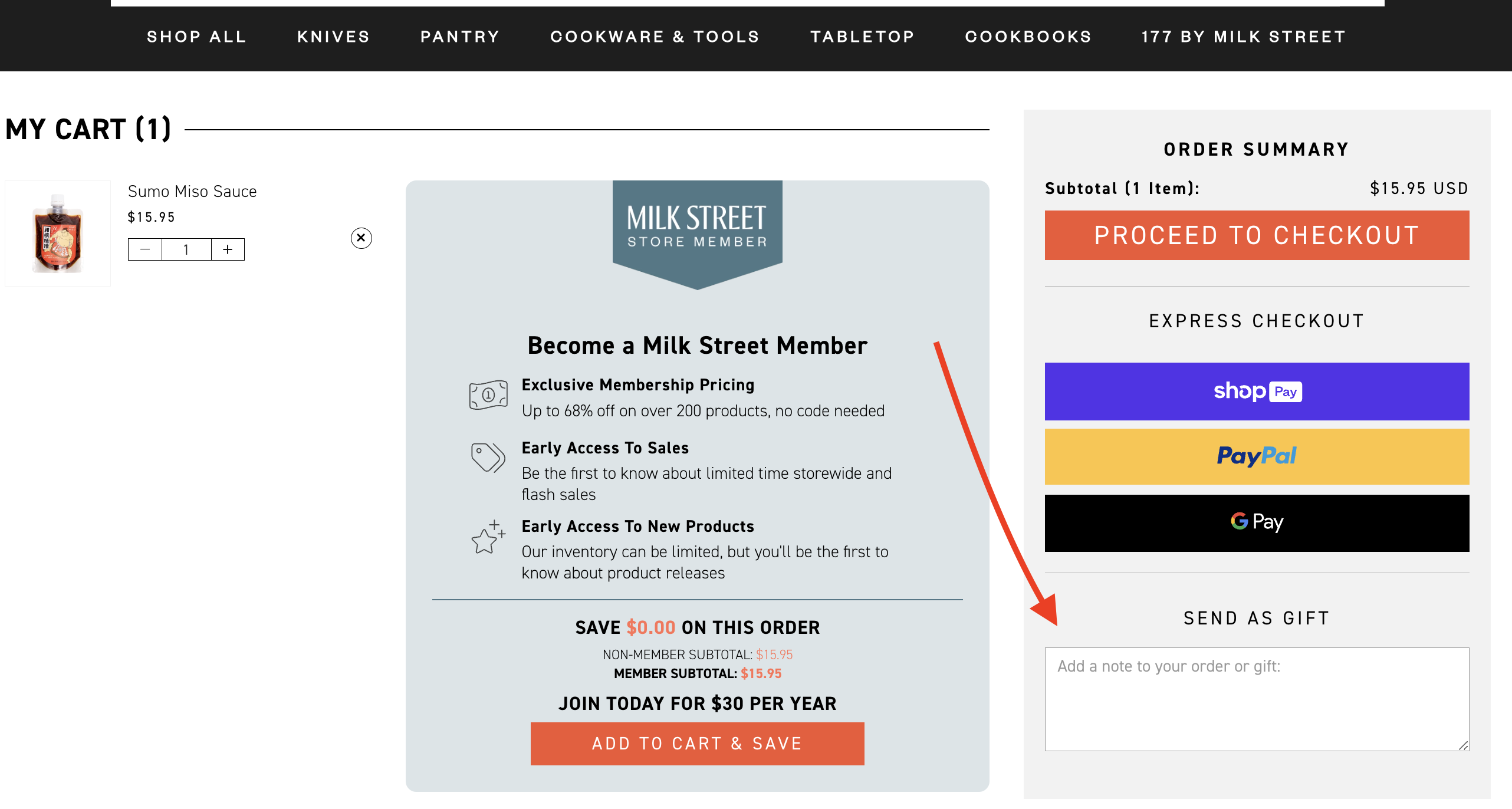
Task: Click the JOIN TODAY FOR $30 PER YEAR text
Action: tap(697, 703)
